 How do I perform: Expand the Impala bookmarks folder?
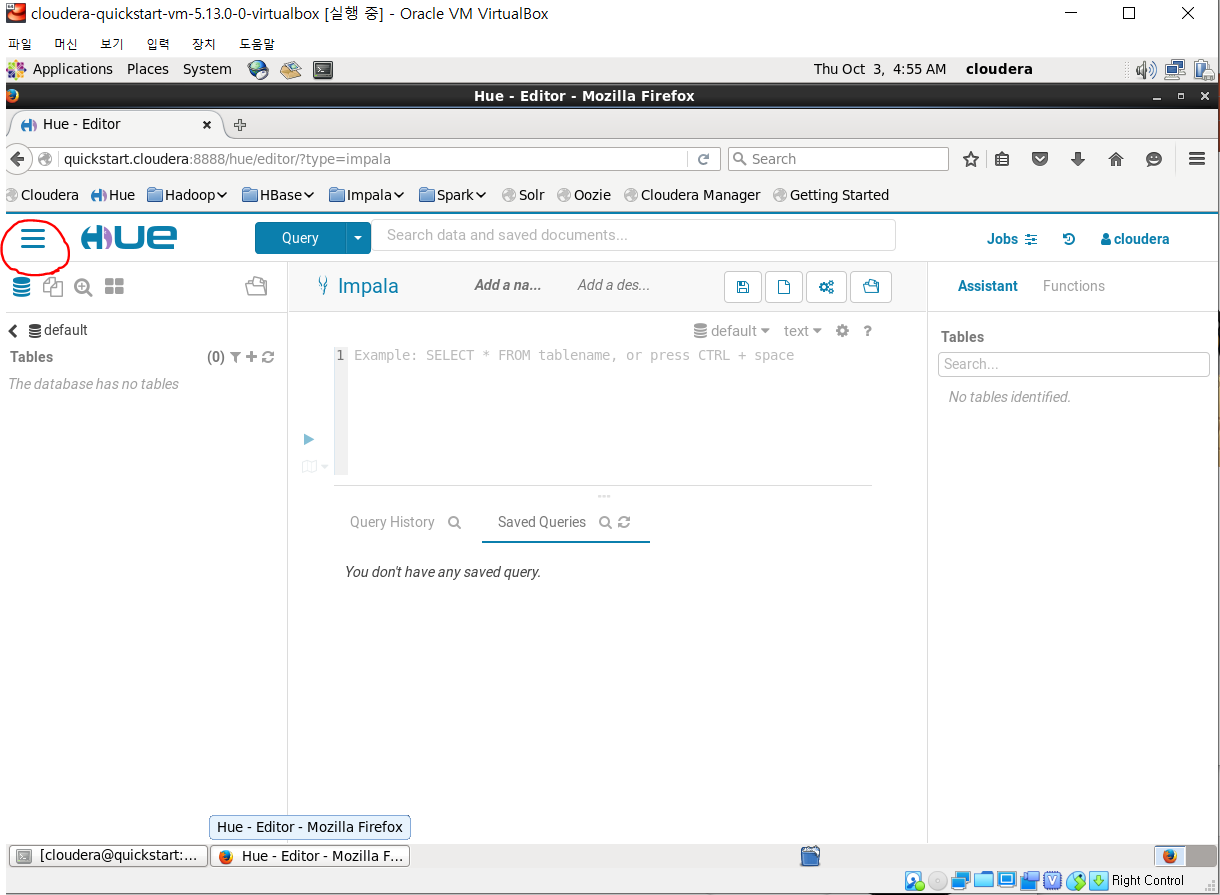(366, 195)
